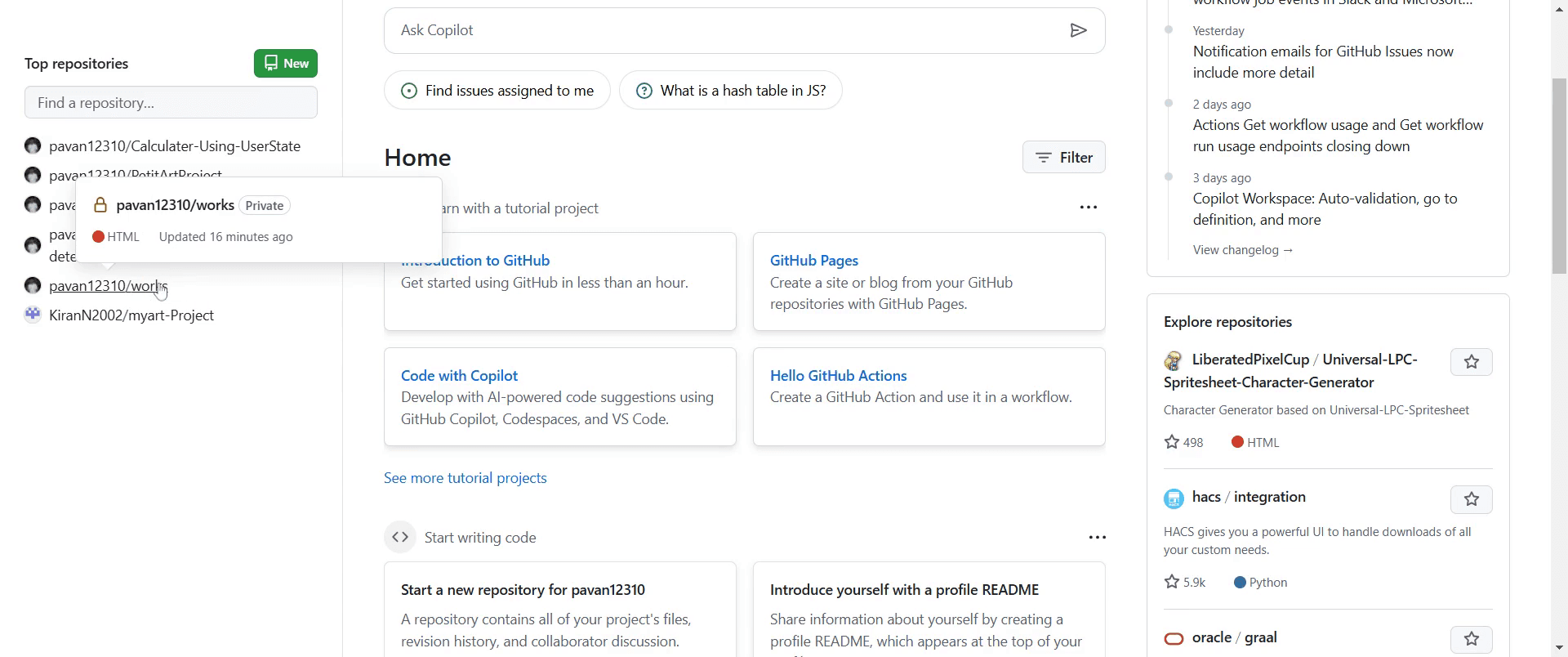Click the vertical scrollbar thumb
Viewport: 1568px width, 657px height.
point(1559,176)
